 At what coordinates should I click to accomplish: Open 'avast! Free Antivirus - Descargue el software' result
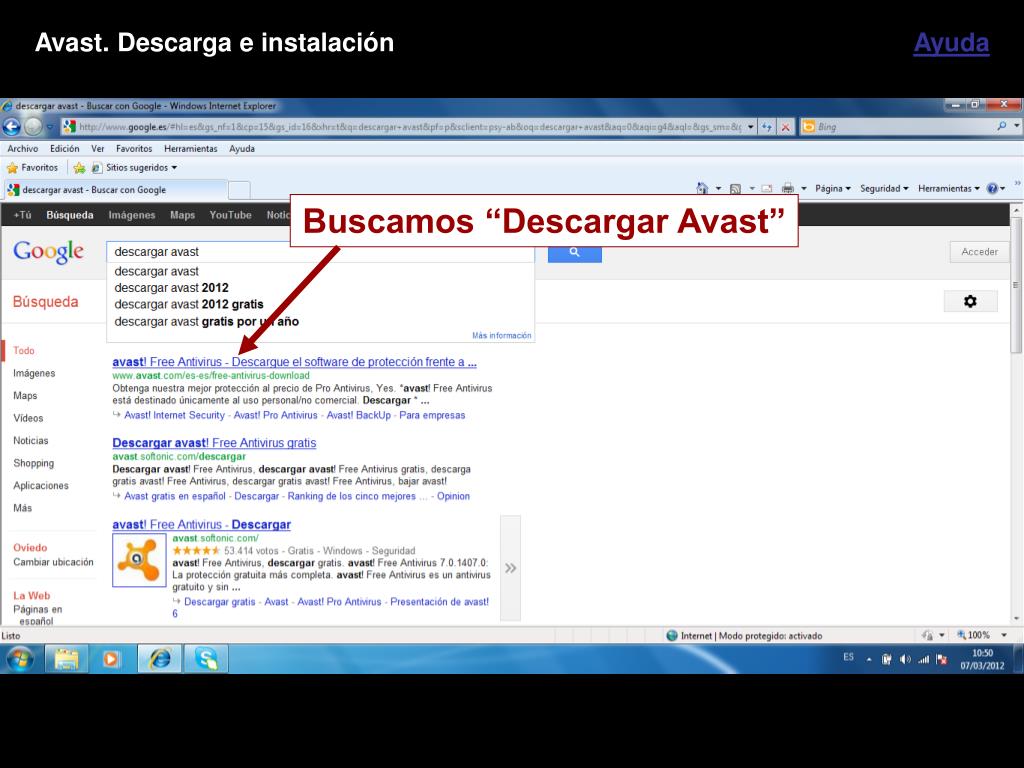click(x=295, y=362)
